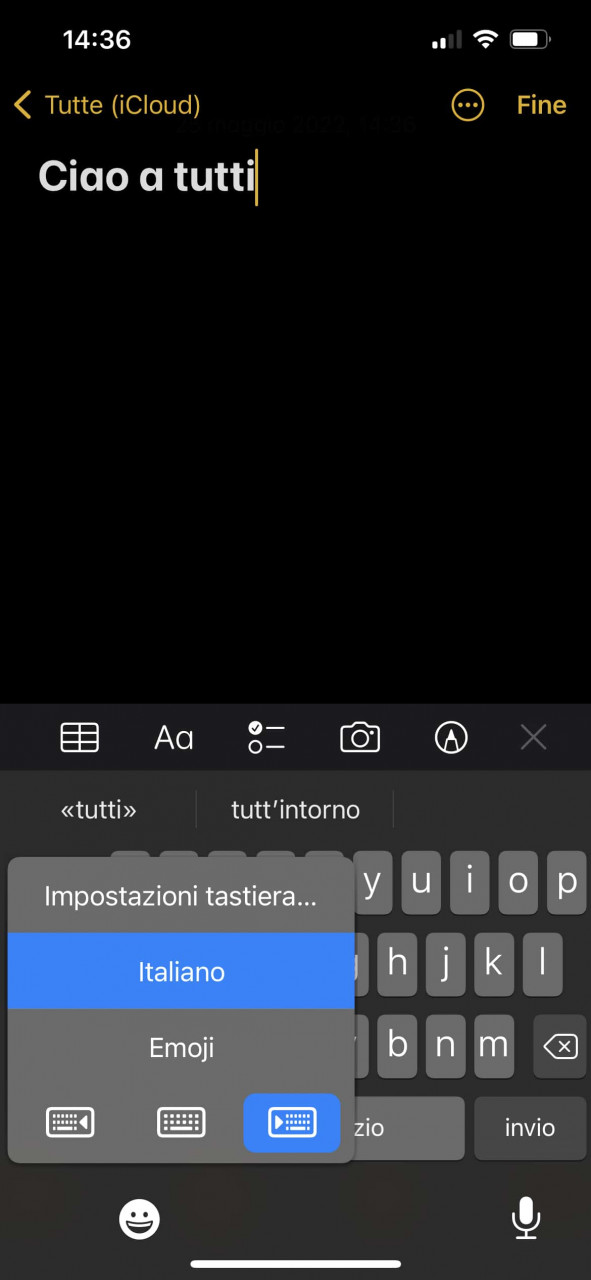Pick the «tutti» autocomplete suggestion

[99, 809]
